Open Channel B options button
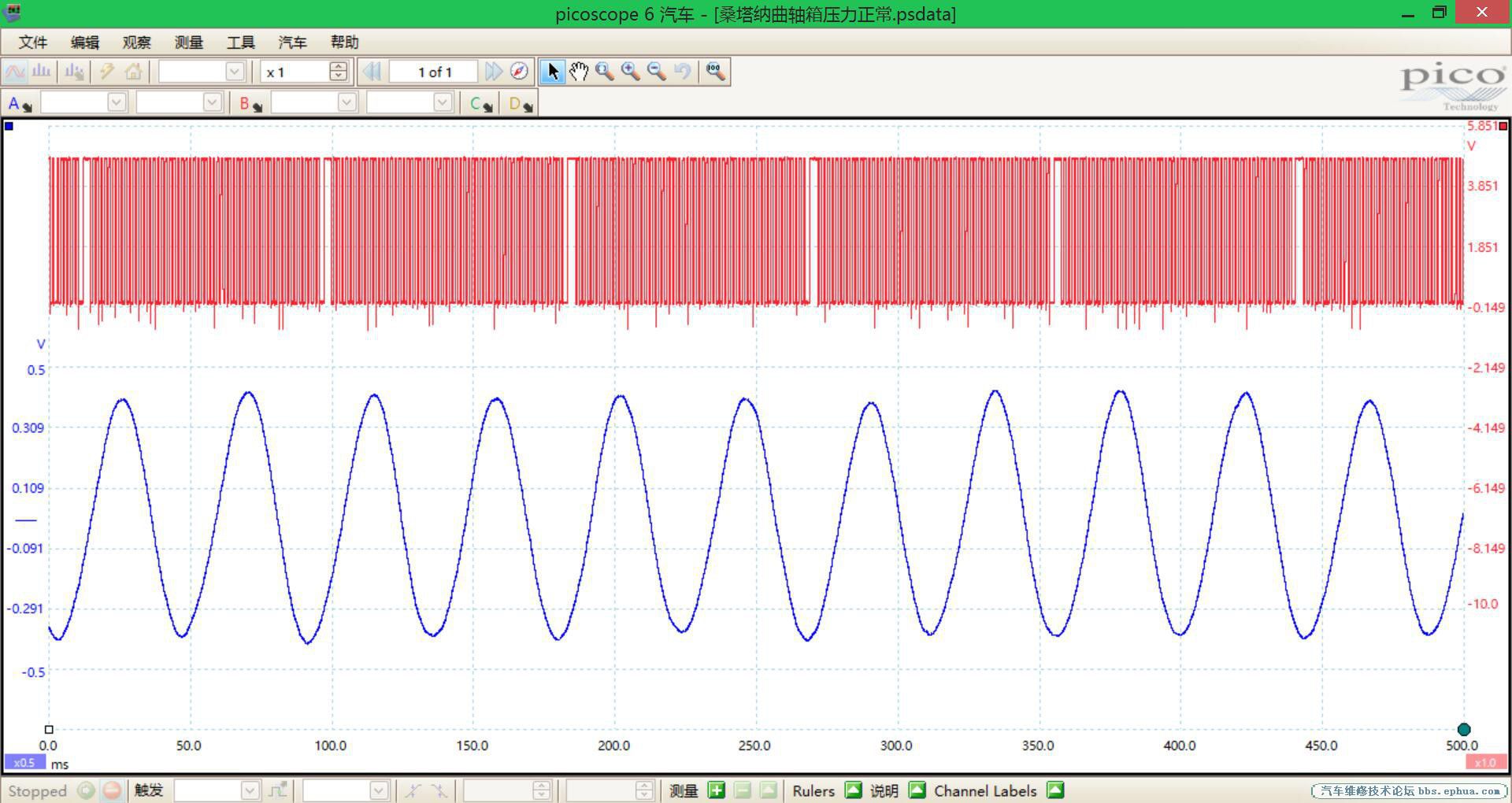The image size is (1512, 803). (x=250, y=103)
